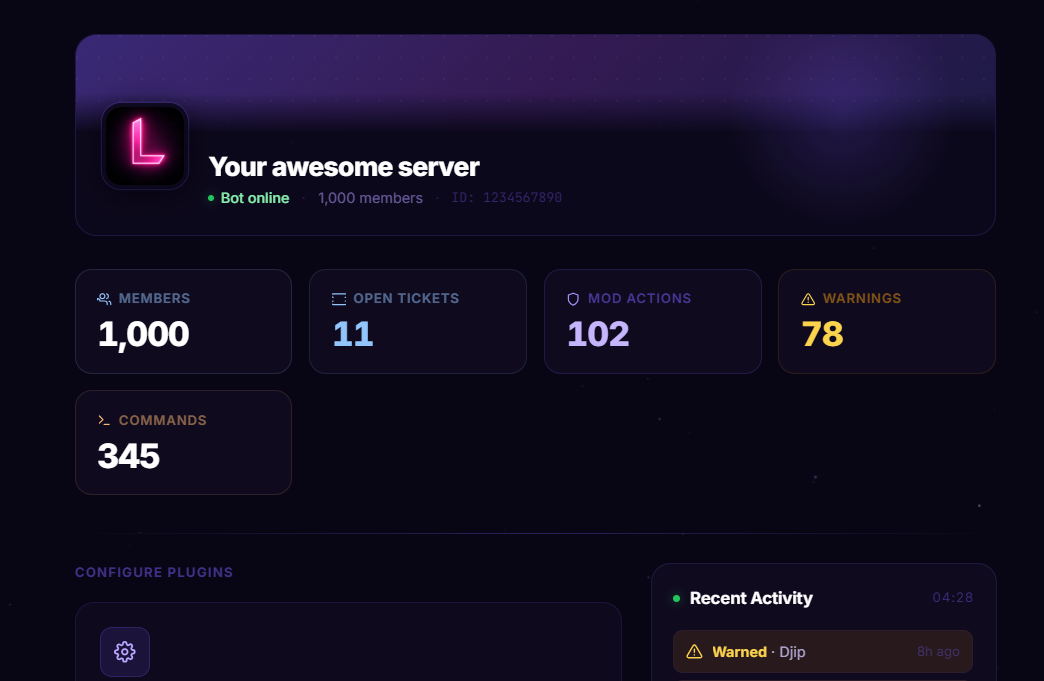This screenshot has width=1044, height=681.
Task: Click the Members people icon
Action: [104, 299]
